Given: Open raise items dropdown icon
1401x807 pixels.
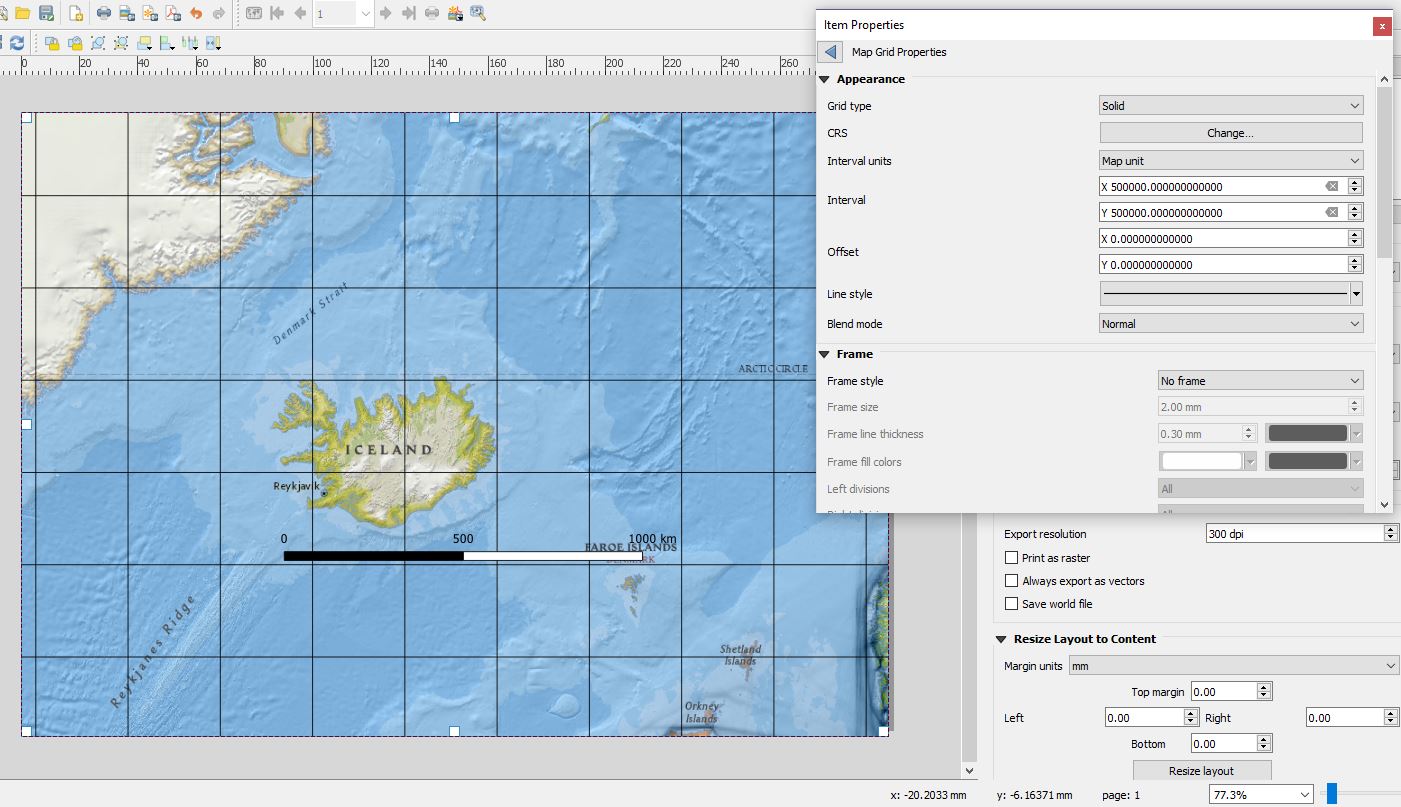Looking at the screenshot, I should click(x=144, y=43).
